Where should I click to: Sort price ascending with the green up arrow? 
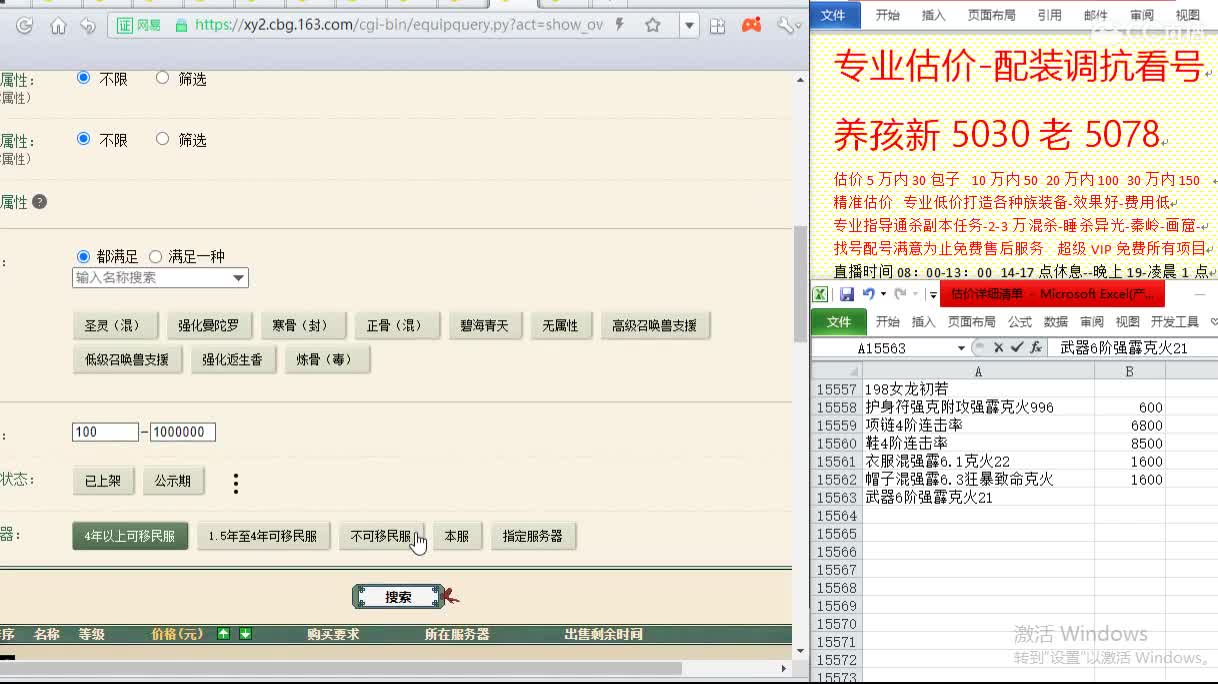click(x=224, y=634)
